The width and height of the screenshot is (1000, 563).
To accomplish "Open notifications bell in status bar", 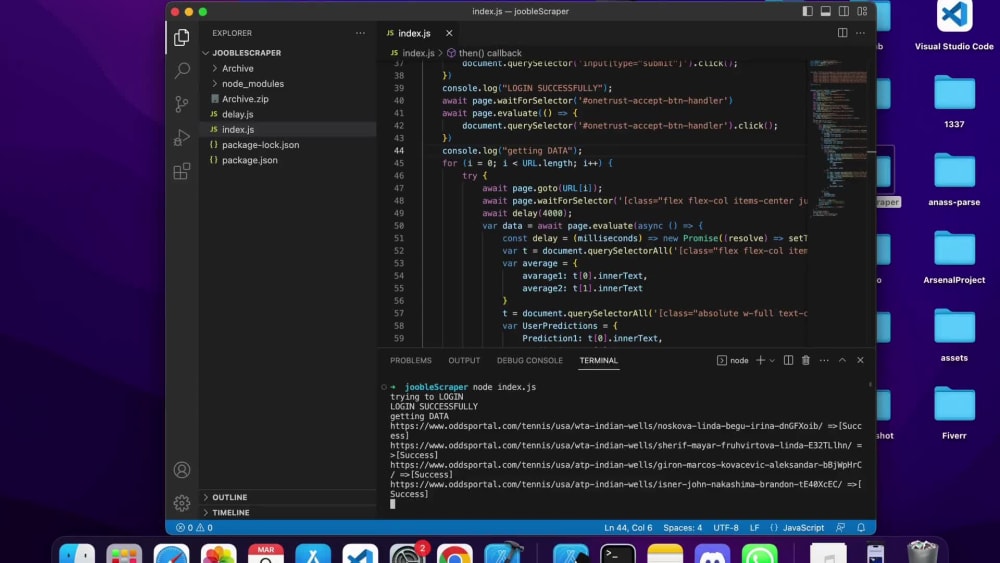I will tap(861, 528).
